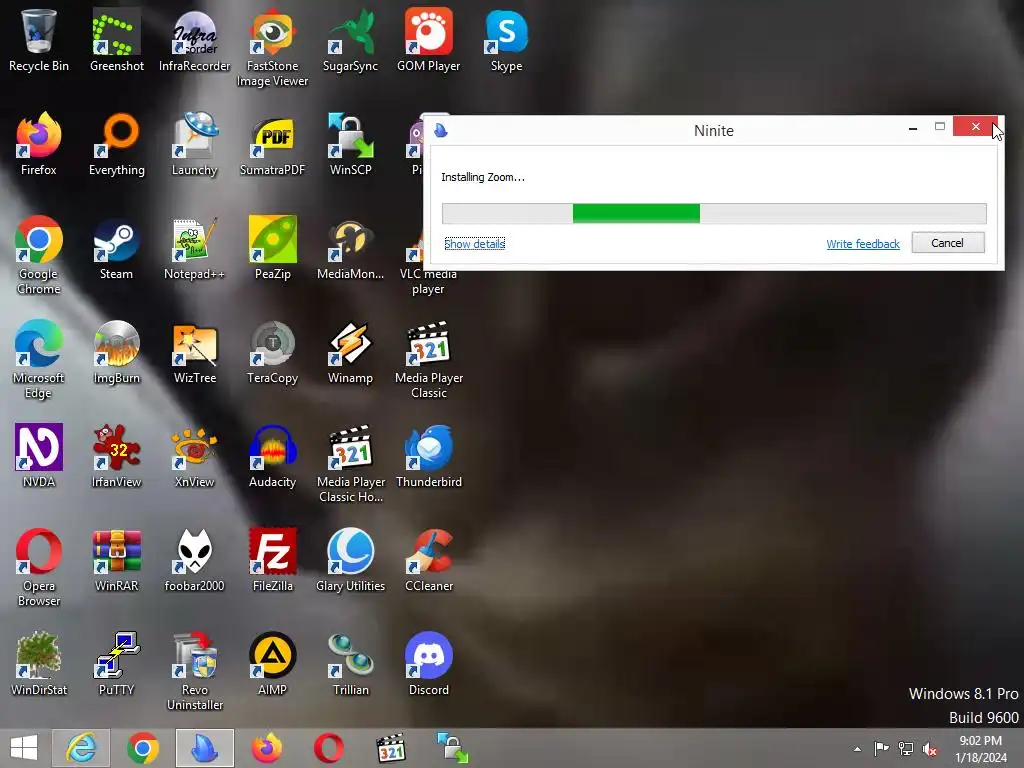This screenshot has width=1024, height=768.
Task: Select the SugarSync desktop icon
Action: click(351, 40)
